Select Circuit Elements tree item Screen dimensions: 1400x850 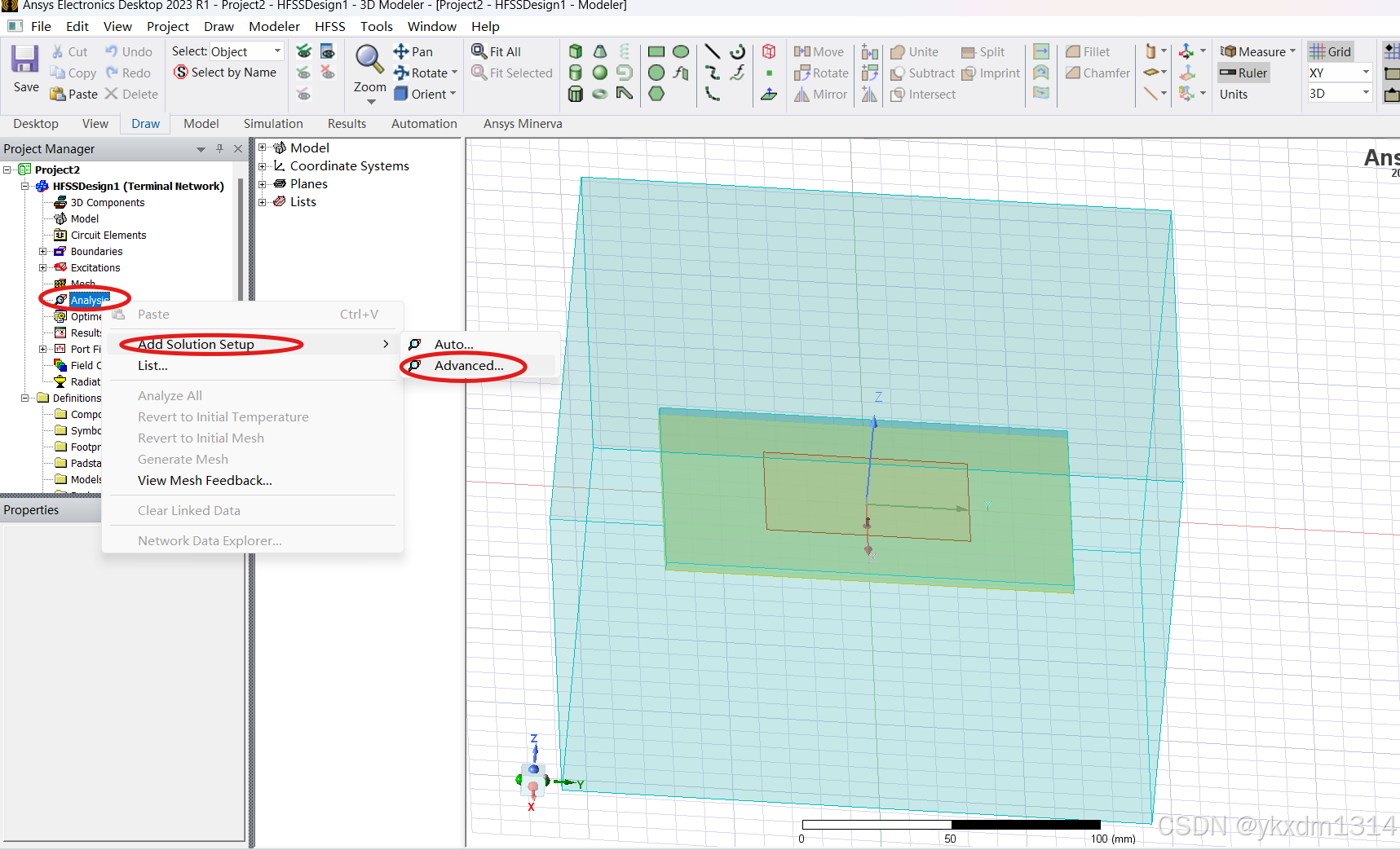coord(108,235)
